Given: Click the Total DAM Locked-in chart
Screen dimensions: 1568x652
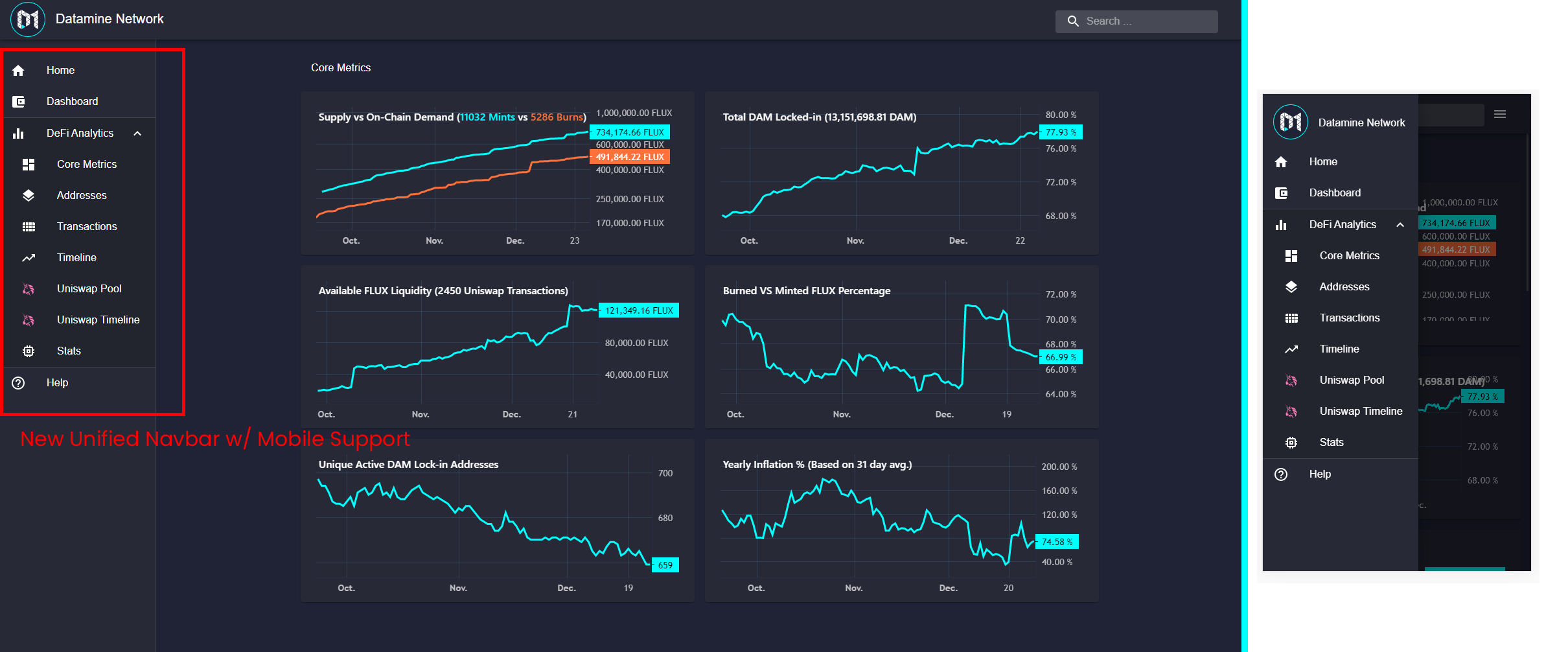Looking at the screenshot, I should coord(901,173).
